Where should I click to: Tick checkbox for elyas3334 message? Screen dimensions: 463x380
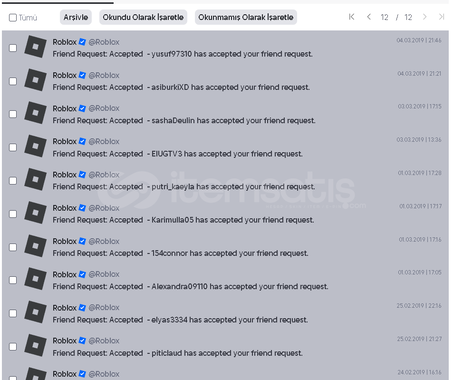pyautogui.click(x=13, y=313)
